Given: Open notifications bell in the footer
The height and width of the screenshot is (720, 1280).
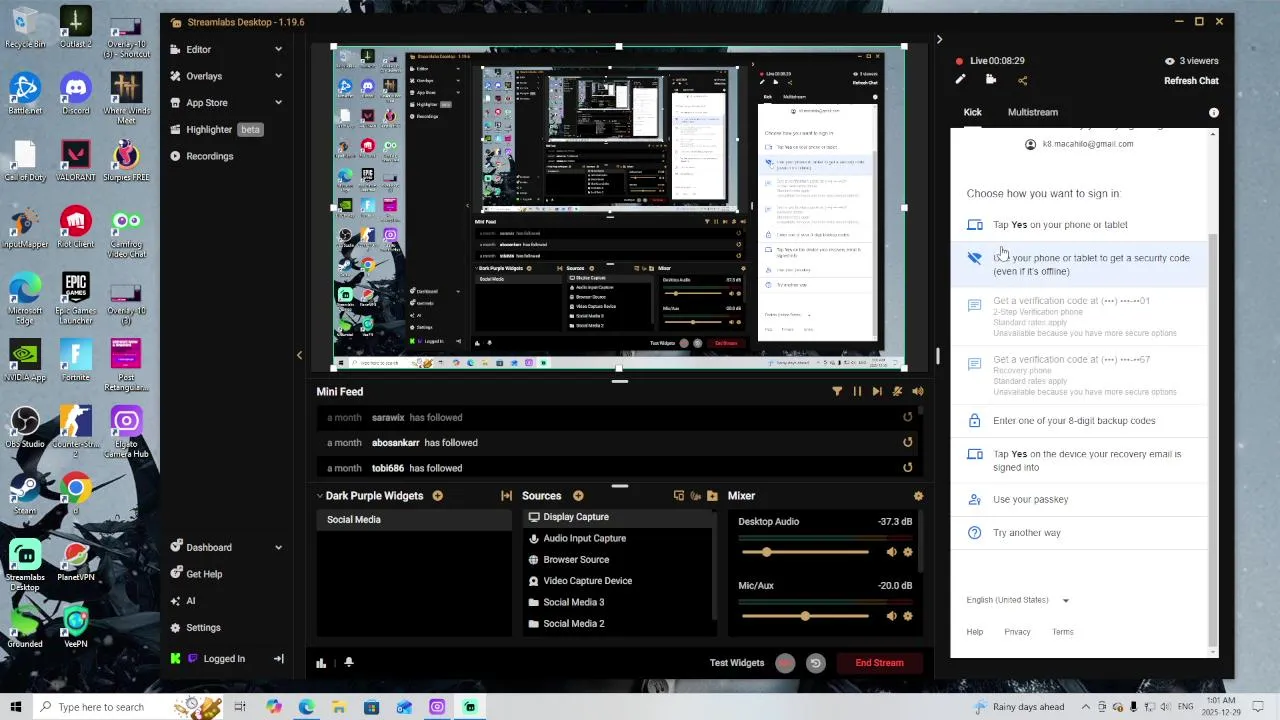Looking at the screenshot, I should 348,662.
